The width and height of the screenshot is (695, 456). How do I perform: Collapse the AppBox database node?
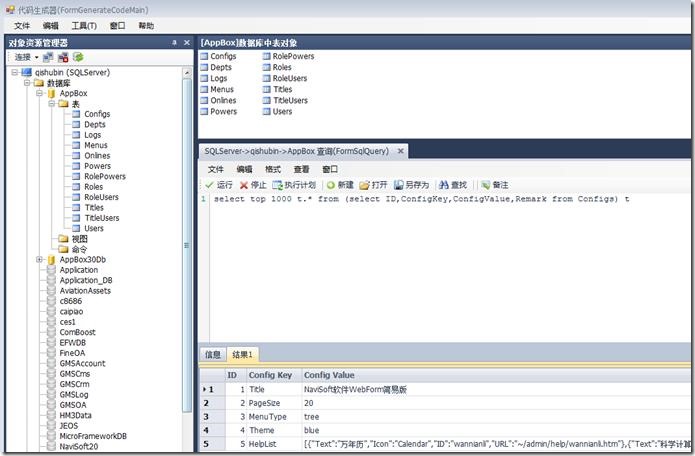(x=39, y=93)
